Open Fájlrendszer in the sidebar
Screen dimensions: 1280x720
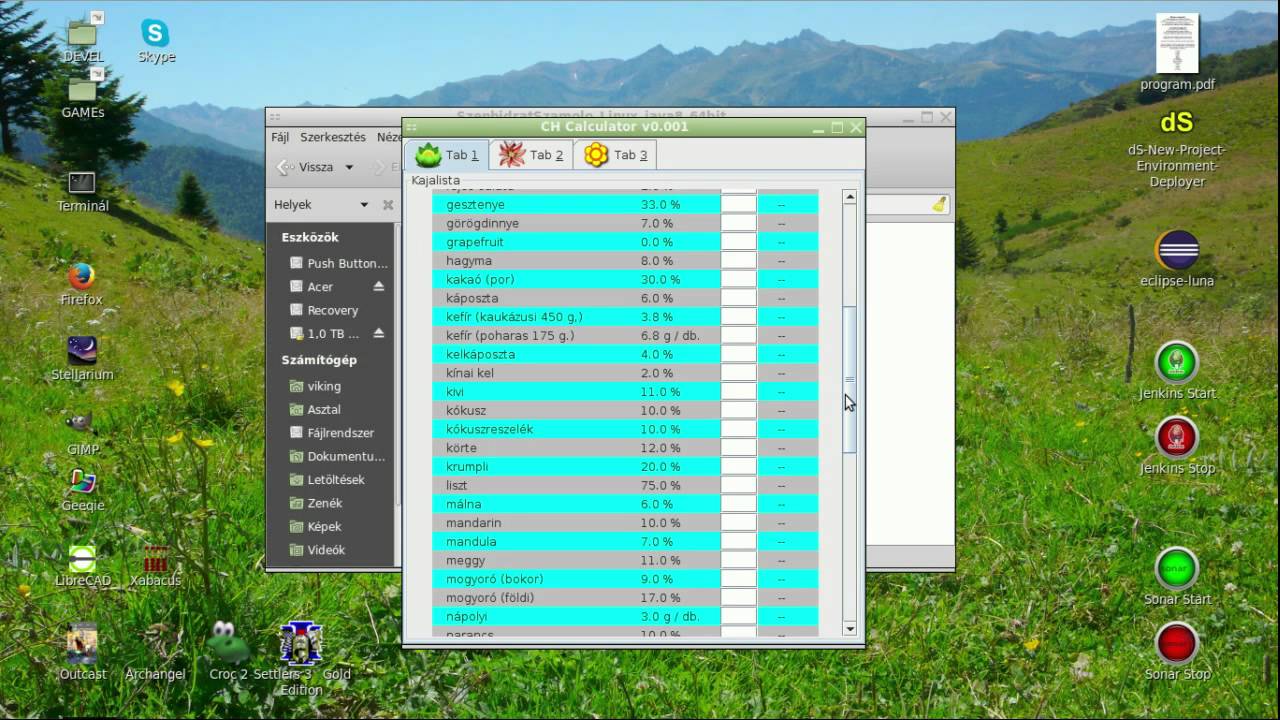coord(331,433)
